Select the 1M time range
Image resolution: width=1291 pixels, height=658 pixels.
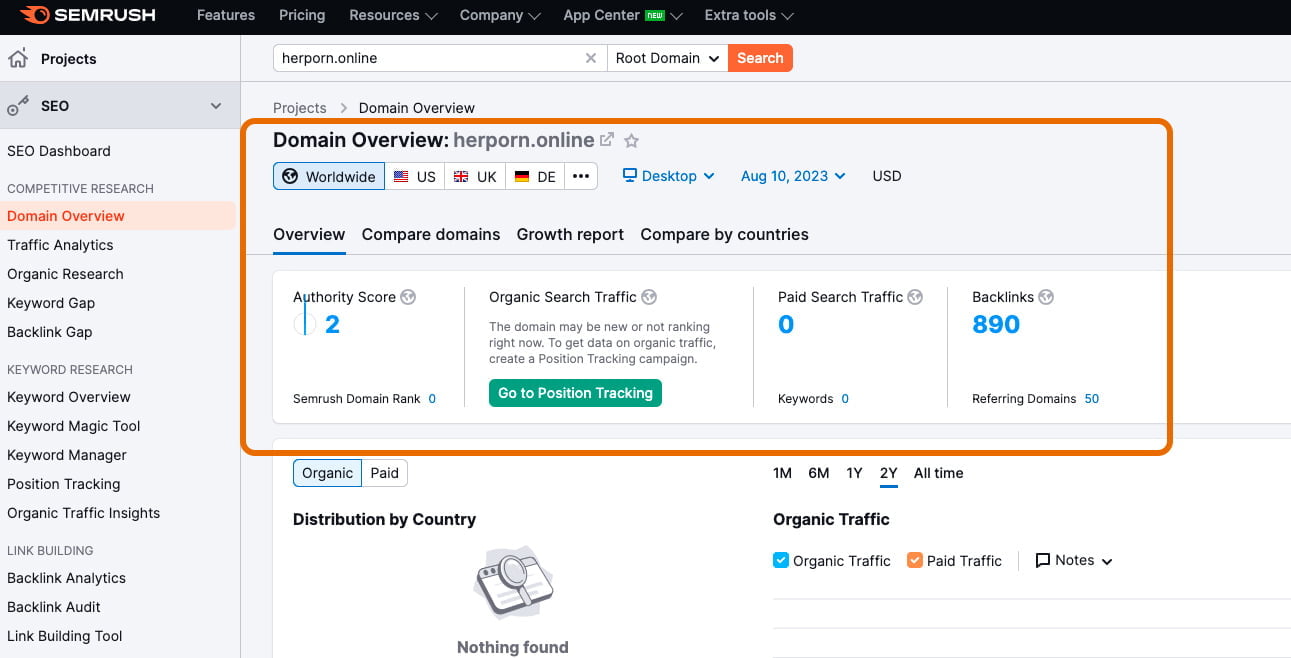click(x=783, y=473)
